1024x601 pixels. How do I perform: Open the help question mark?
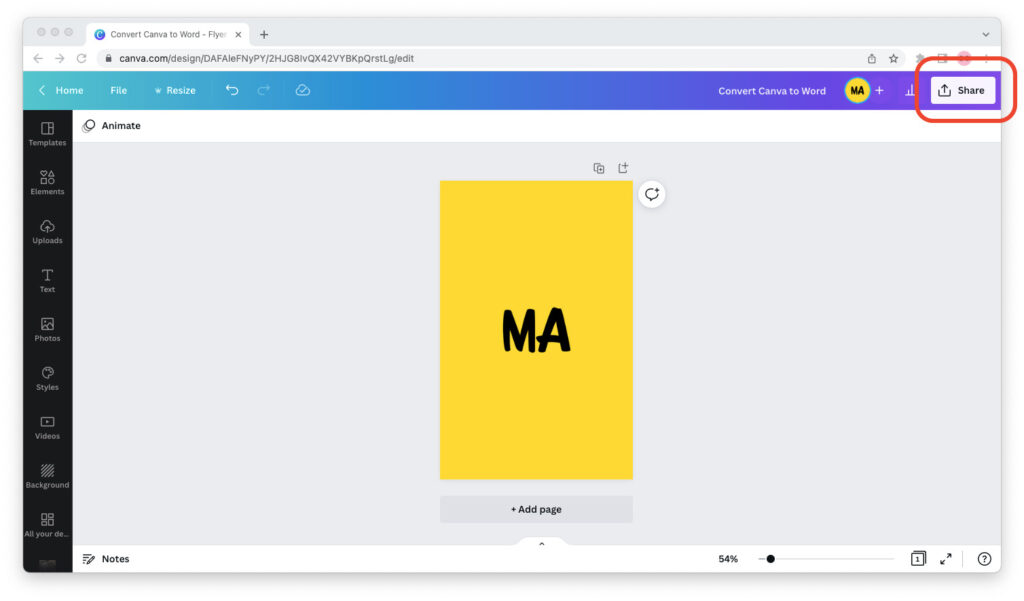tap(984, 559)
